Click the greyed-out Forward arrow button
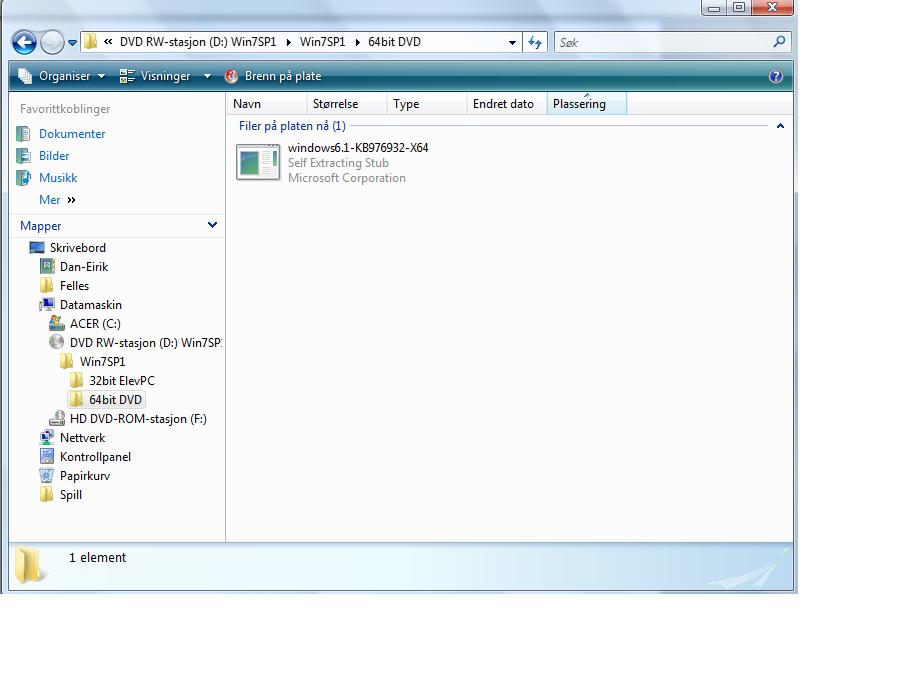 click(52, 42)
